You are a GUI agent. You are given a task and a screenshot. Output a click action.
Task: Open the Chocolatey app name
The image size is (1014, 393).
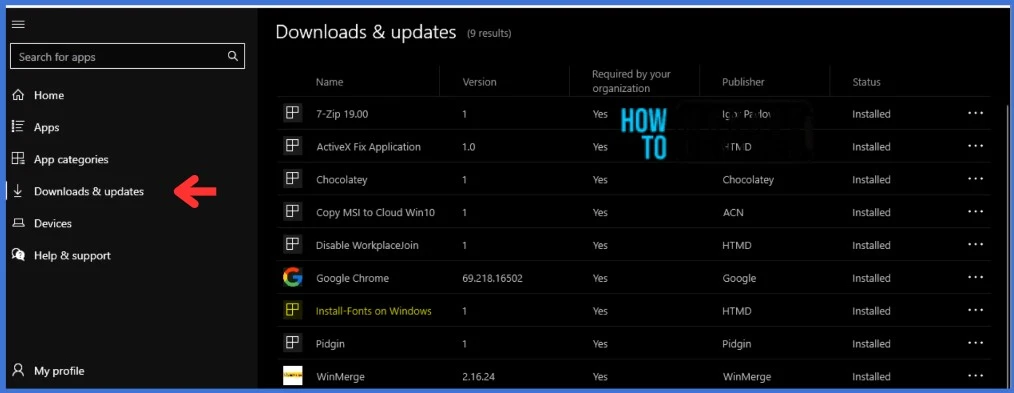[341, 180]
